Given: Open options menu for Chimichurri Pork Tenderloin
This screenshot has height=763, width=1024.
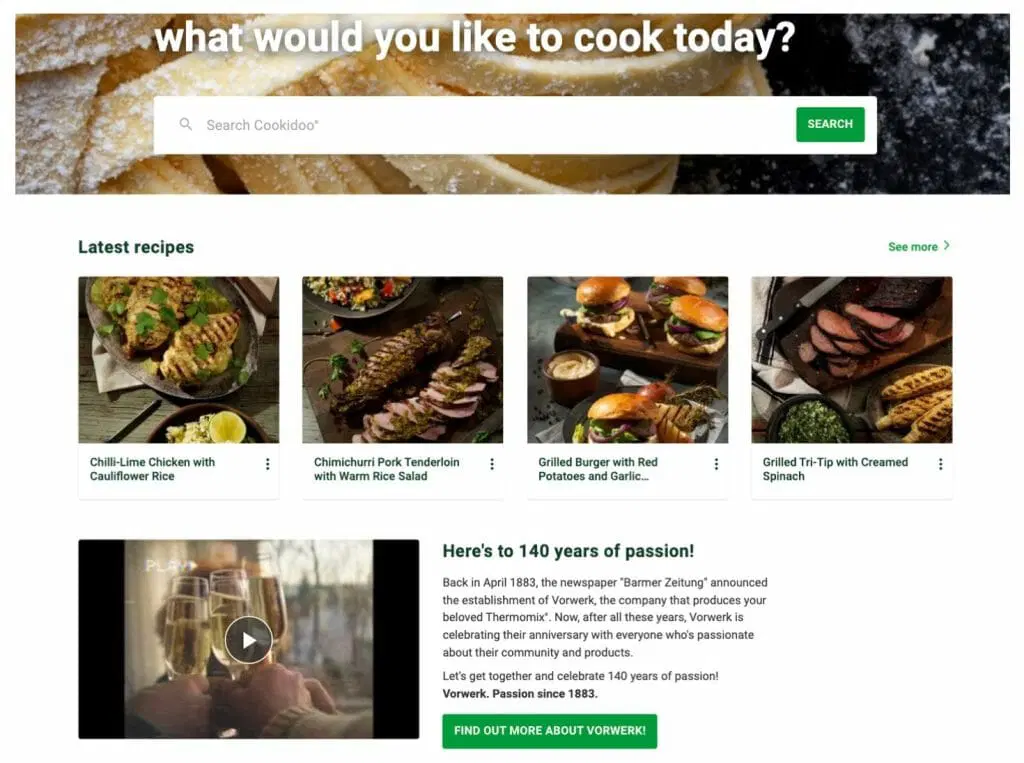Looking at the screenshot, I should tap(492, 464).
